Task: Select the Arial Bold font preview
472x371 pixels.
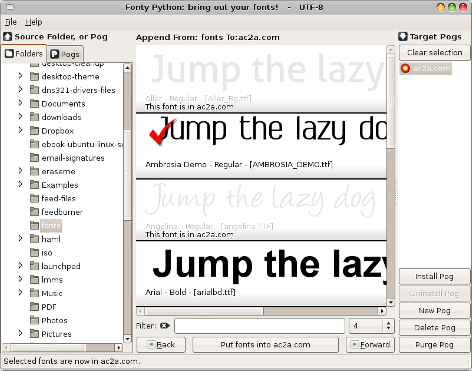Action: (261, 273)
